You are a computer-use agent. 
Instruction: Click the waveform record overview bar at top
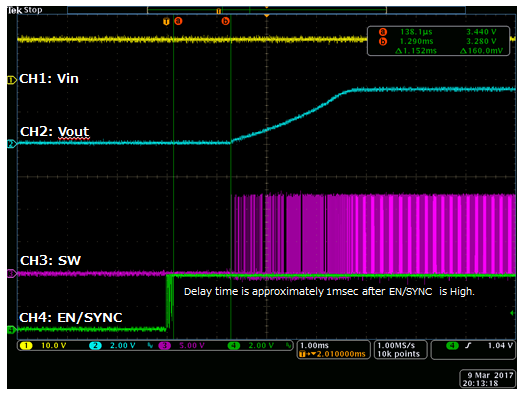(x=266, y=10)
